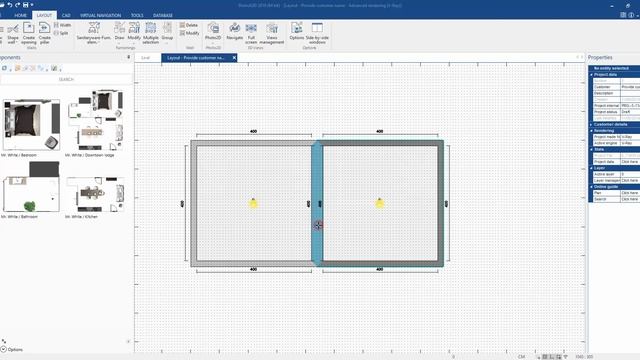Click the light bulb in the right room
Screen dimensions: 640x360
click(380, 203)
